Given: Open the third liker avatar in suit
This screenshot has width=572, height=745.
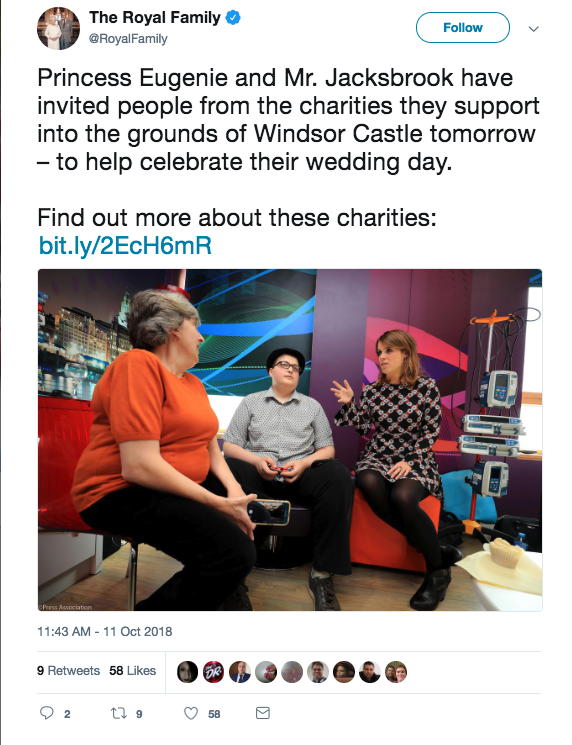Looking at the screenshot, I should coord(239,672).
